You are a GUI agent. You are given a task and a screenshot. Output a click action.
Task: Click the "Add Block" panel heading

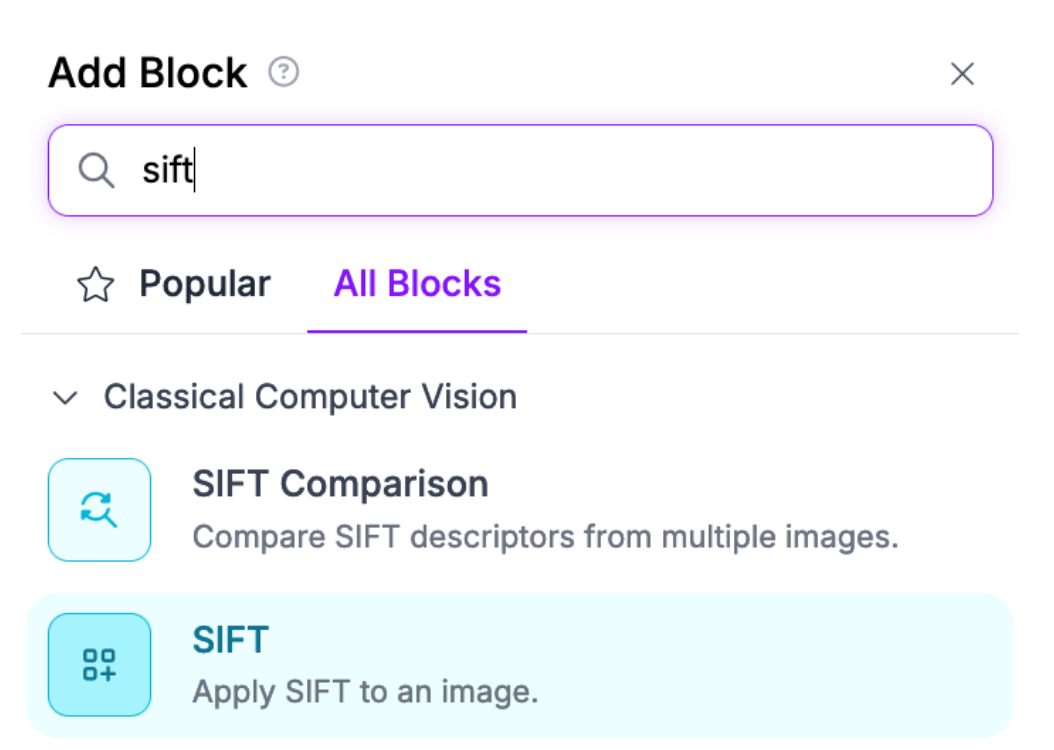[148, 74]
